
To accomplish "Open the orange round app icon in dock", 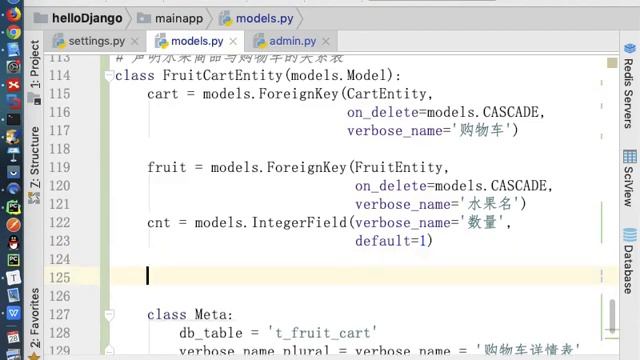I will tap(13, 224).
